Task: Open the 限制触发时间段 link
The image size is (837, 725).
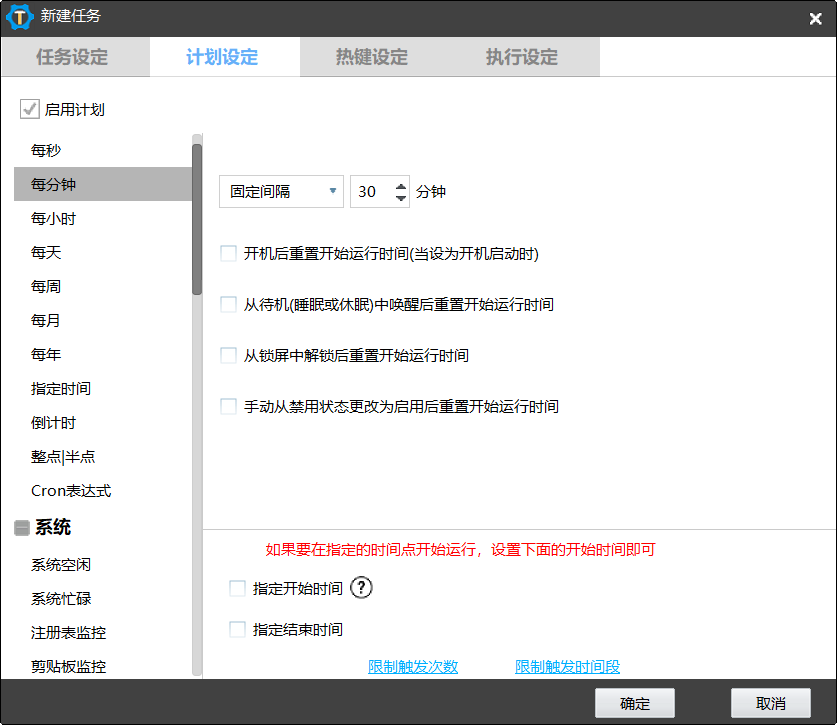Action: click(x=567, y=666)
